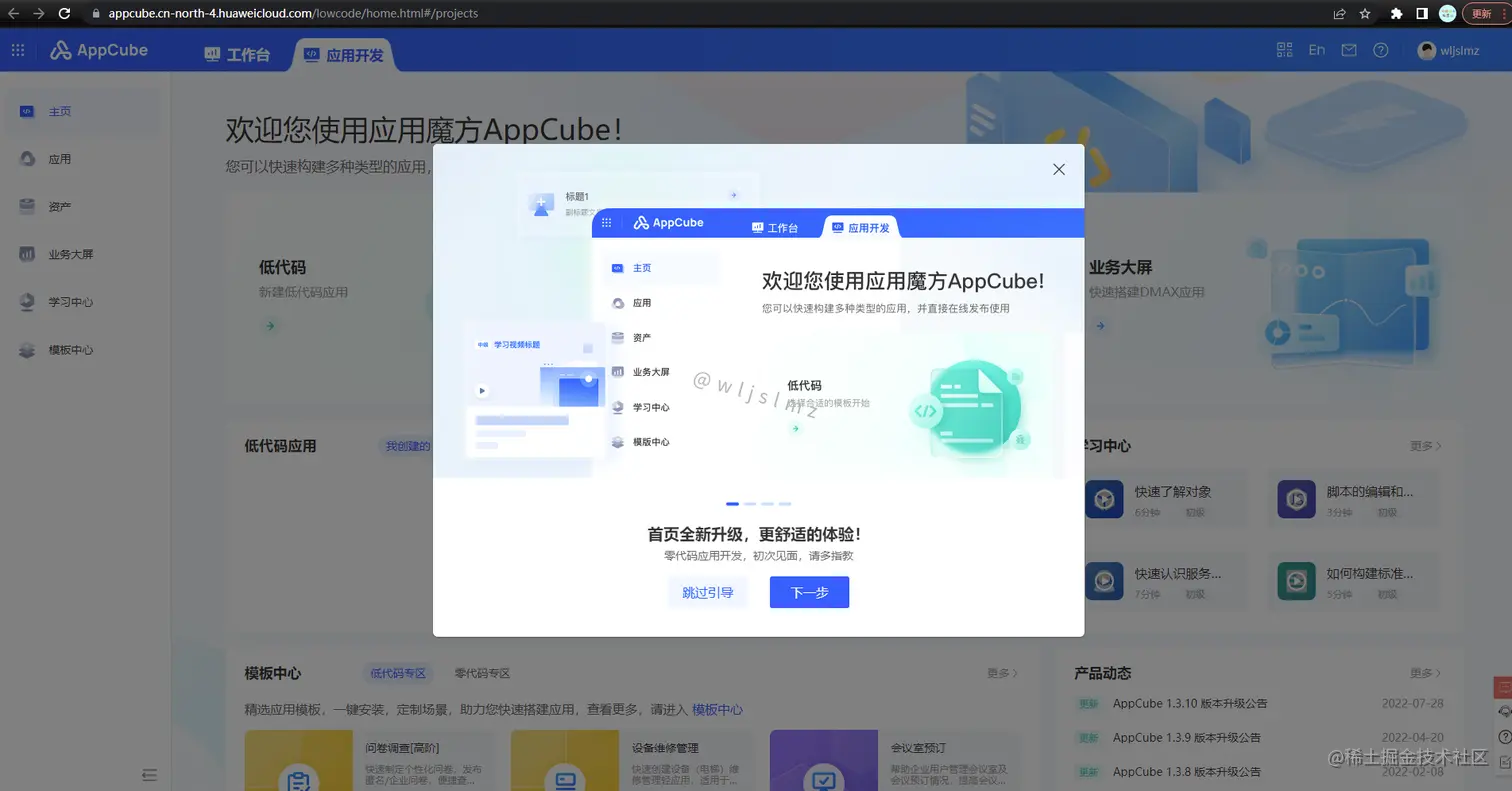Viewport: 1512px width, 791px height.
Task: Open AppCube 1.3.9 版本升级公告
Action: click(1187, 737)
